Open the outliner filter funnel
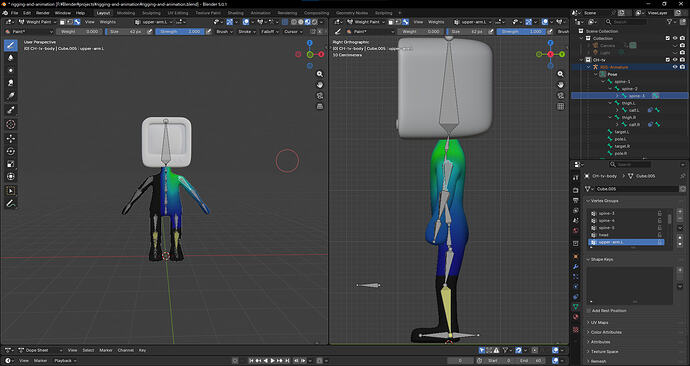Viewport: 690px width, 366px height. (670, 22)
